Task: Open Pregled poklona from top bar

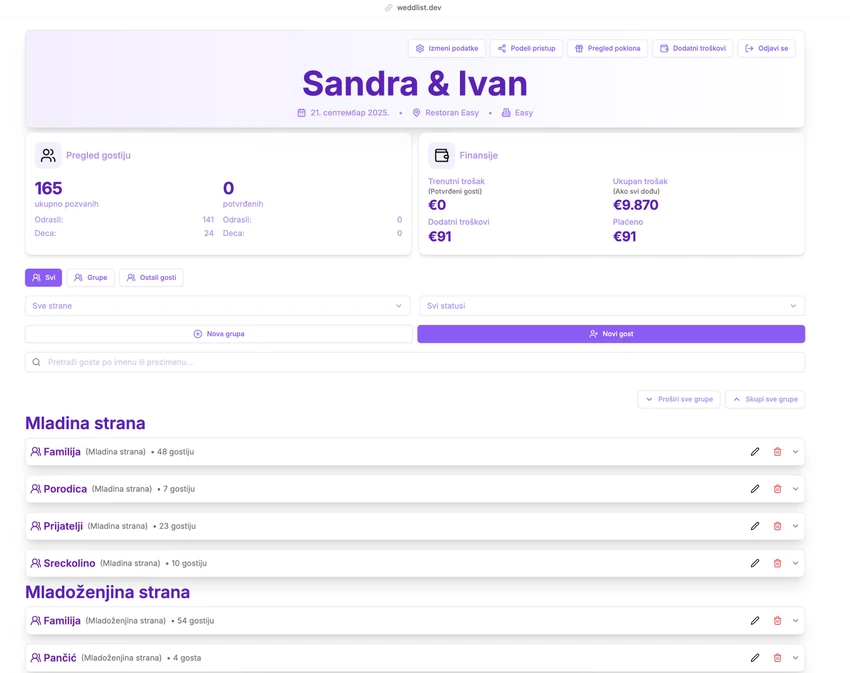Action: pos(607,48)
